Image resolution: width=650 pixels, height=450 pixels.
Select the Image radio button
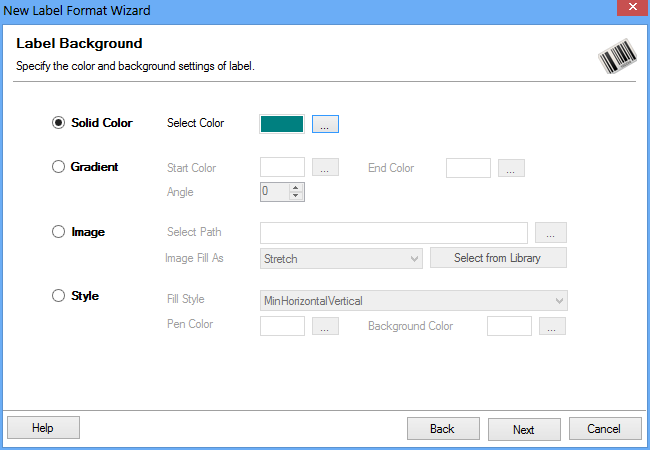point(58,232)
